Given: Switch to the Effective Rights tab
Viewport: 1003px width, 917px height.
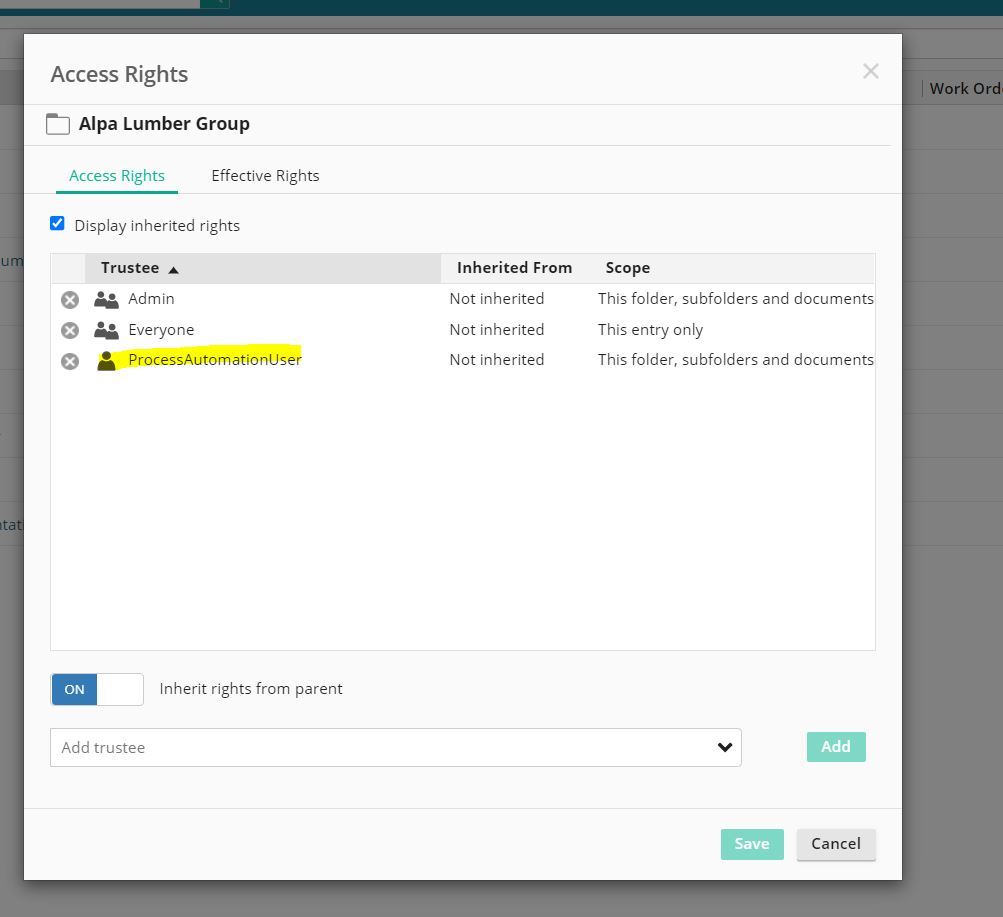Looking at the screenshot, I should point(265,176).
